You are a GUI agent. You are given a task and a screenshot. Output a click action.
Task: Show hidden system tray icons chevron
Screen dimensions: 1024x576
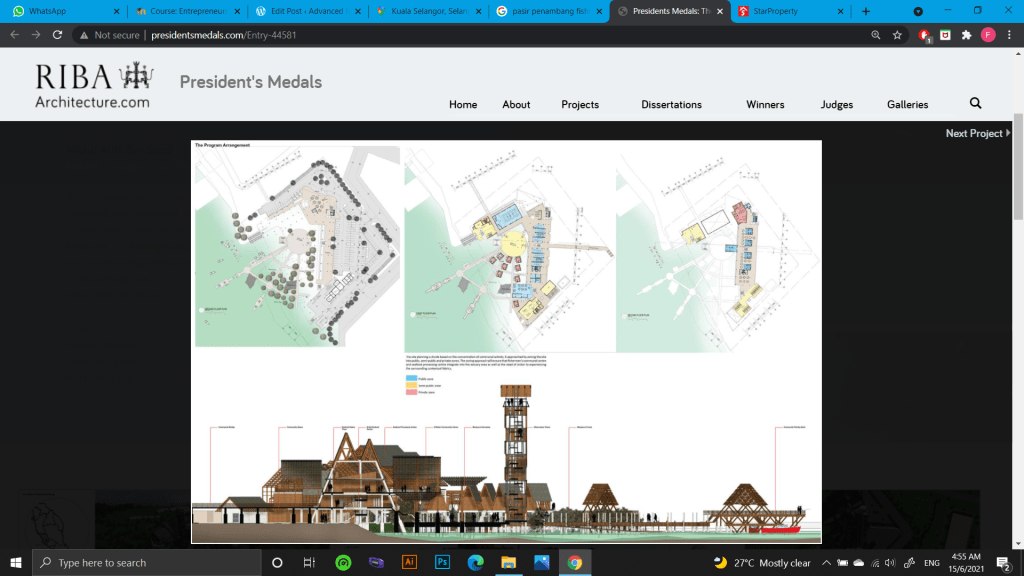coord(826,563)
